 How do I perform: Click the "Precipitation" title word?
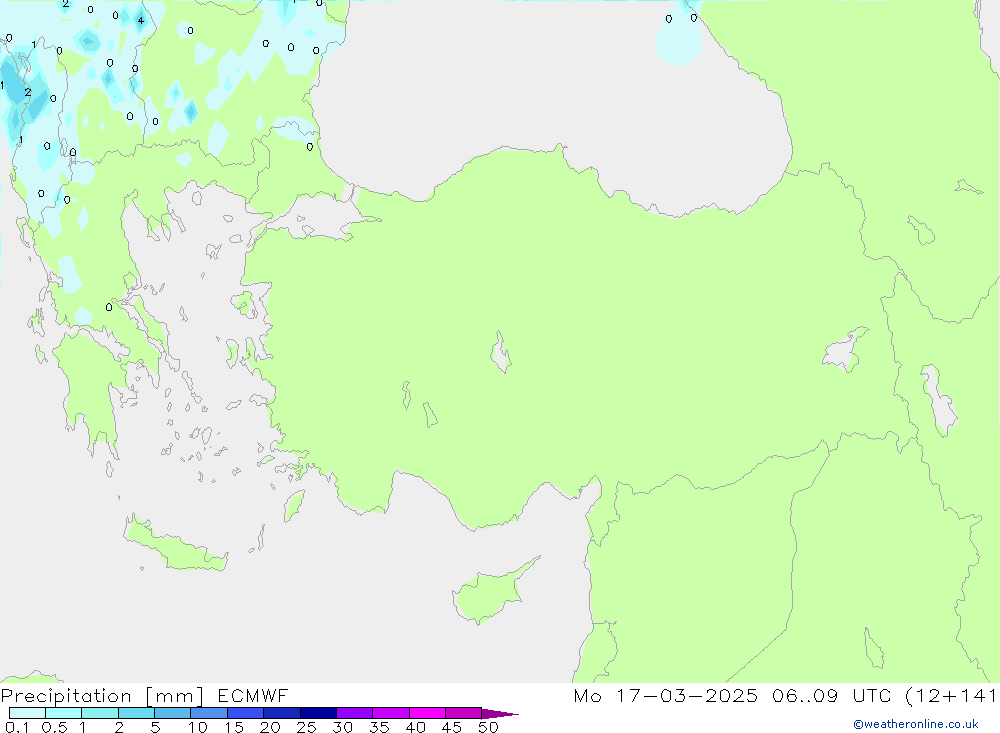point(66,696)
